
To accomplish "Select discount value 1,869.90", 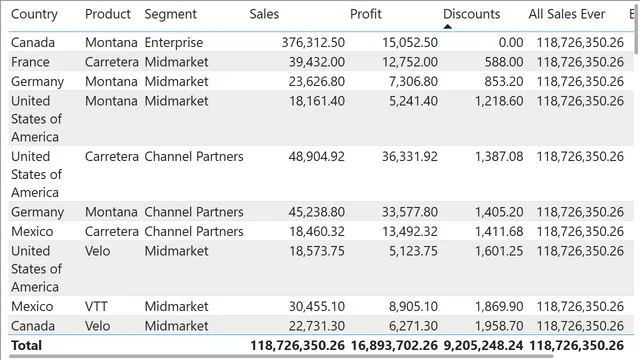I will (x=499, y=307).
